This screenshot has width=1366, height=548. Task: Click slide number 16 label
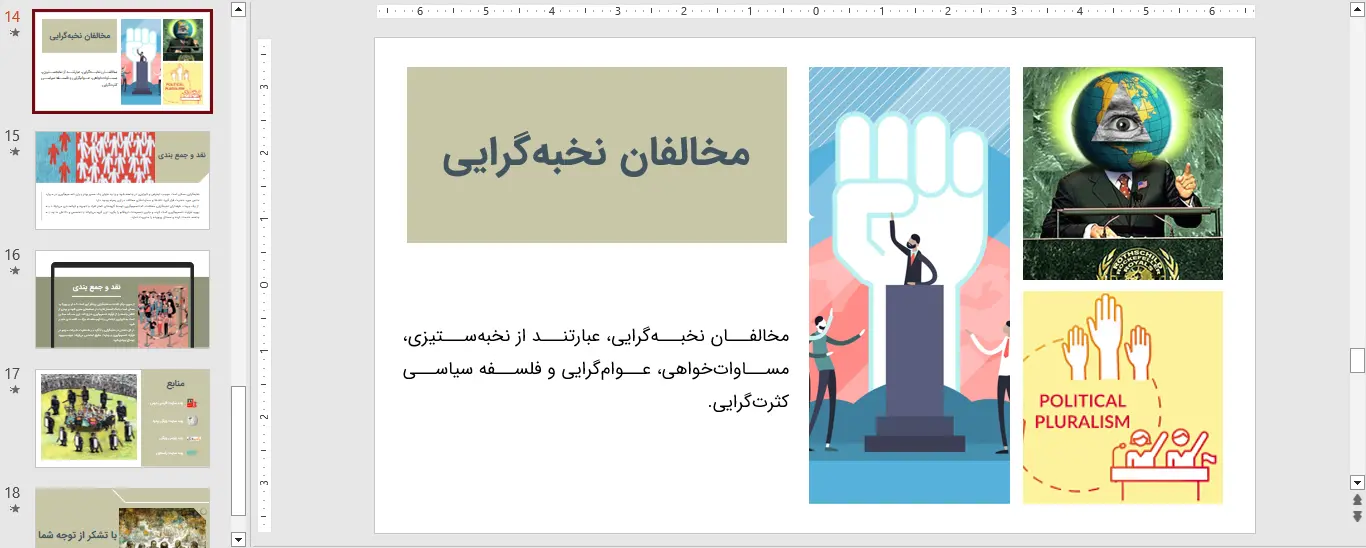pyautogui.click(x=12, y=255)
